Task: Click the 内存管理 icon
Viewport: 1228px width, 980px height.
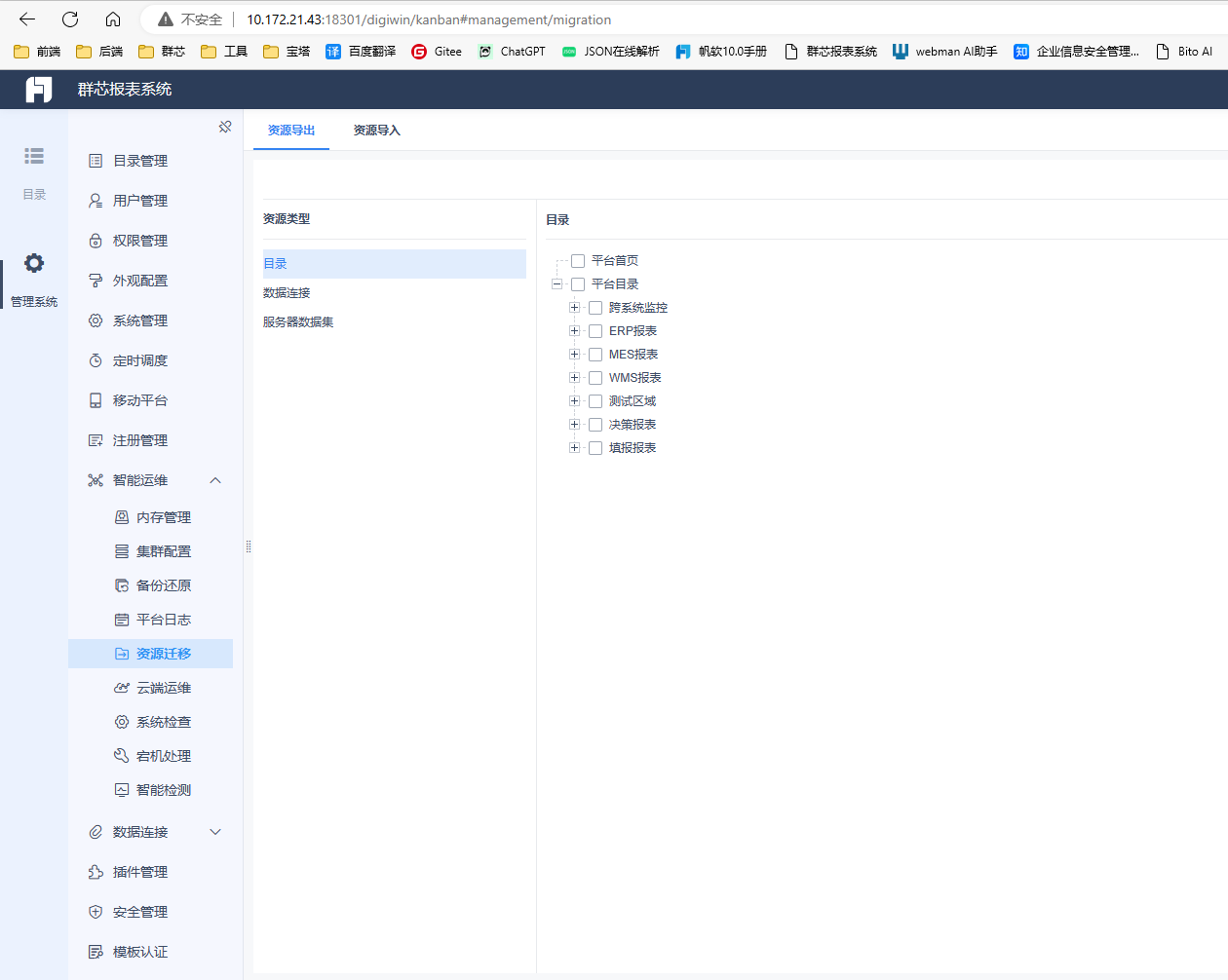Action: (x=122, y=517)
